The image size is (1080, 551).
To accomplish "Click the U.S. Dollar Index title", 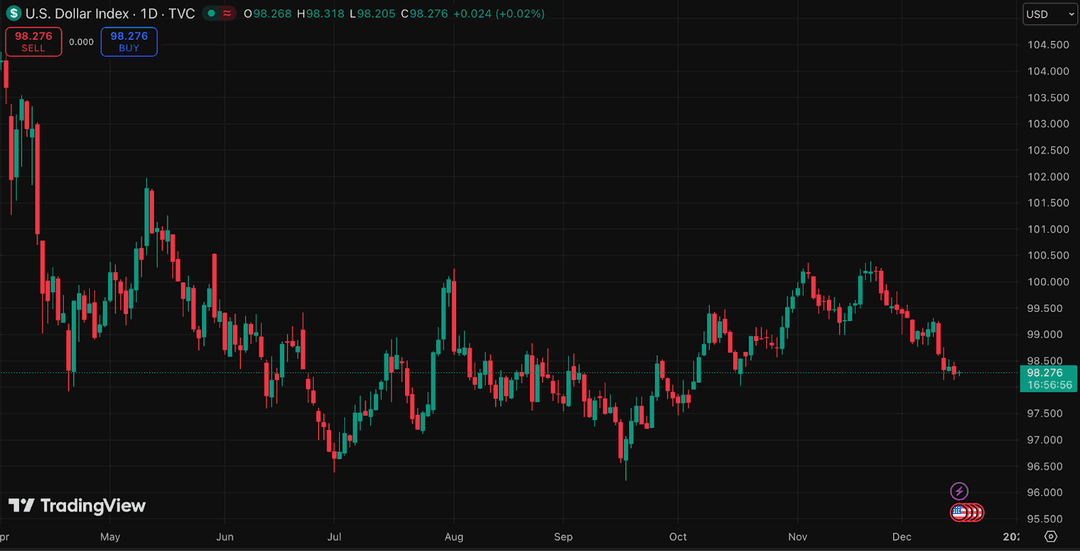I will 78,14.
